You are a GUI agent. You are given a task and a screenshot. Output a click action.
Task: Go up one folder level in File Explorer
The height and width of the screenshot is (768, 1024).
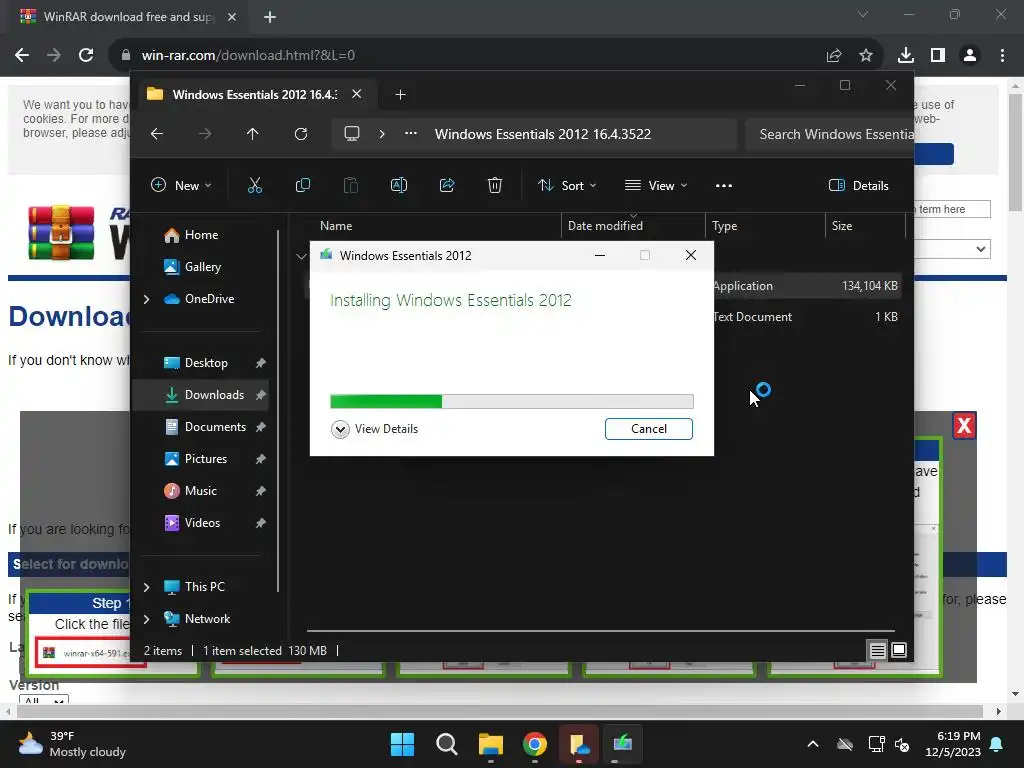pyautogui.click(x=253, y=134)
